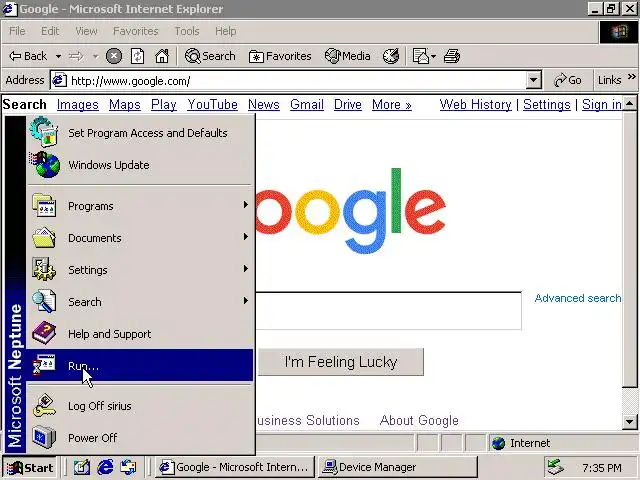
Task: Click the Internet zone status icon
Action: click(498, 443)
